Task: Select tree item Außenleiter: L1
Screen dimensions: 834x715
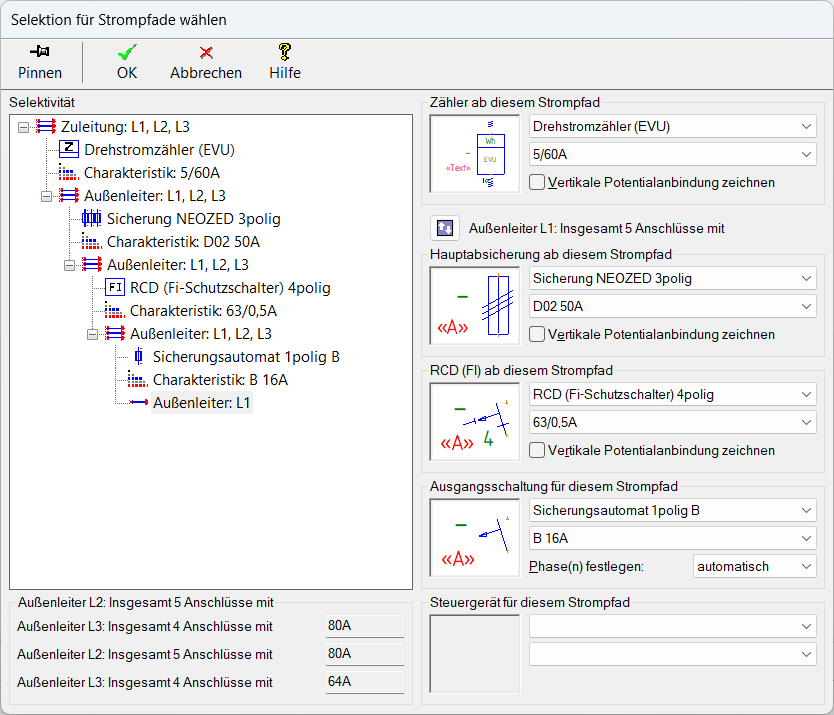Action: point(201,403)
